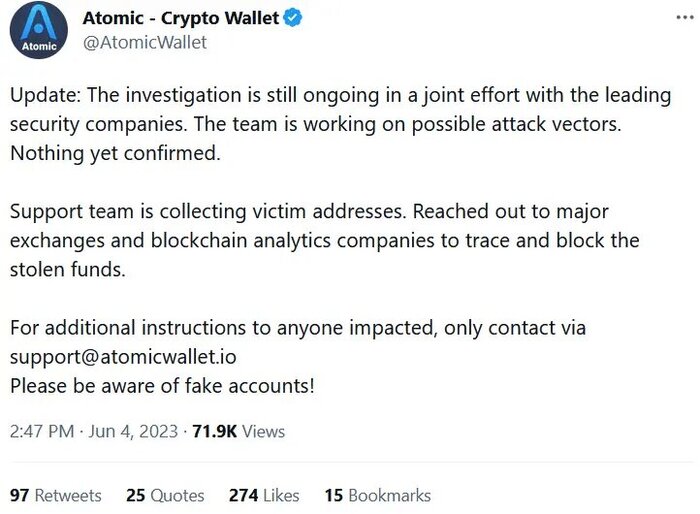
Task: Open the 274 Likes list
Action: point(264,495)
